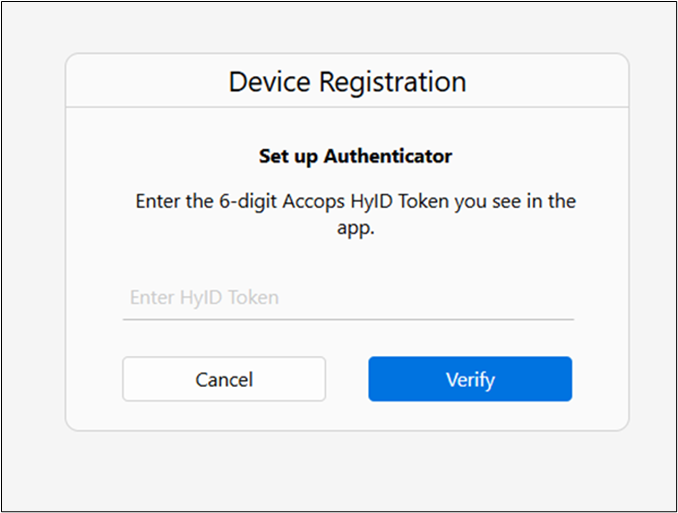
Task: Click the Device Registration title
Action: [347, 81]
